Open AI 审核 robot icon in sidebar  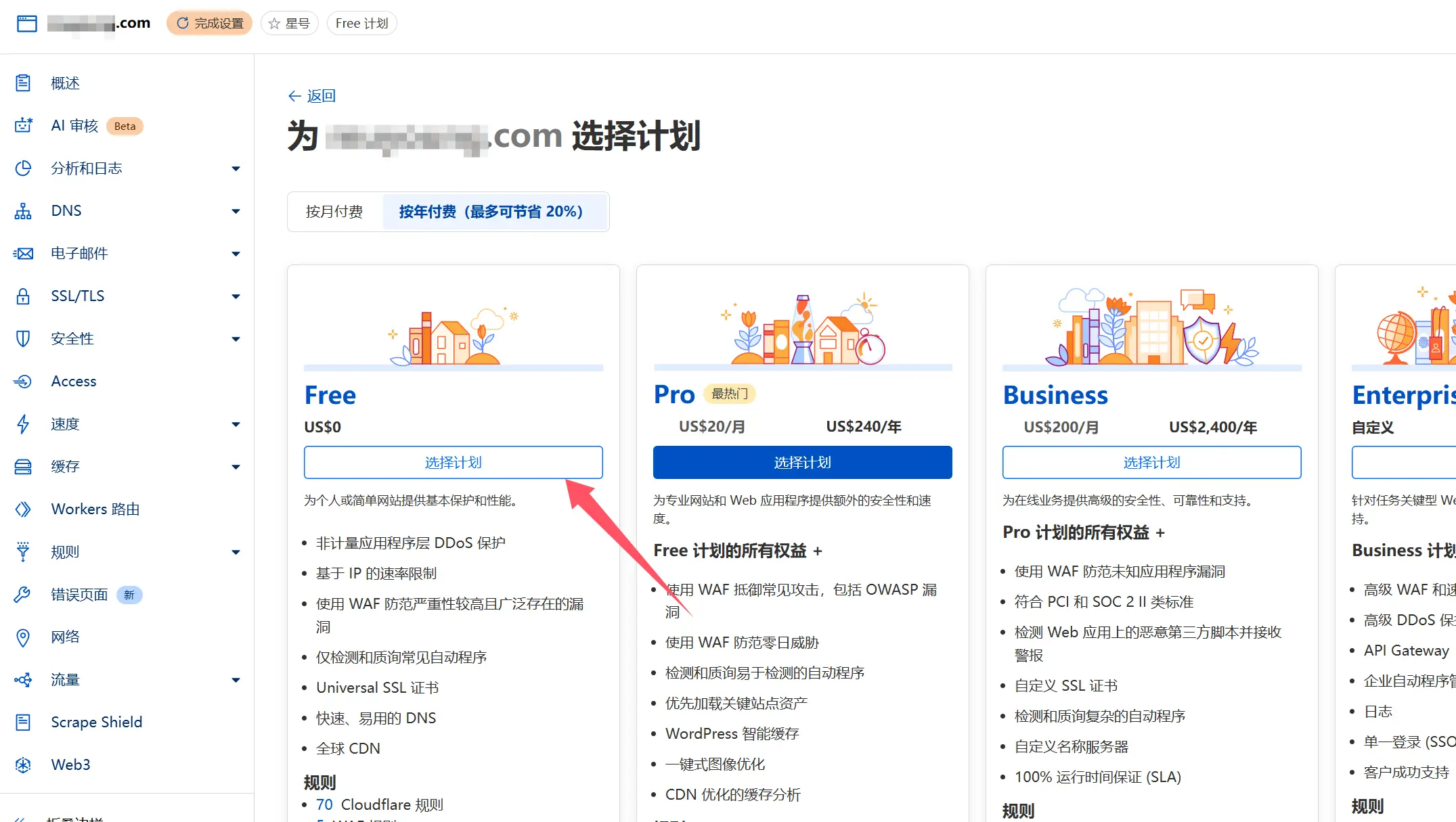23,126
